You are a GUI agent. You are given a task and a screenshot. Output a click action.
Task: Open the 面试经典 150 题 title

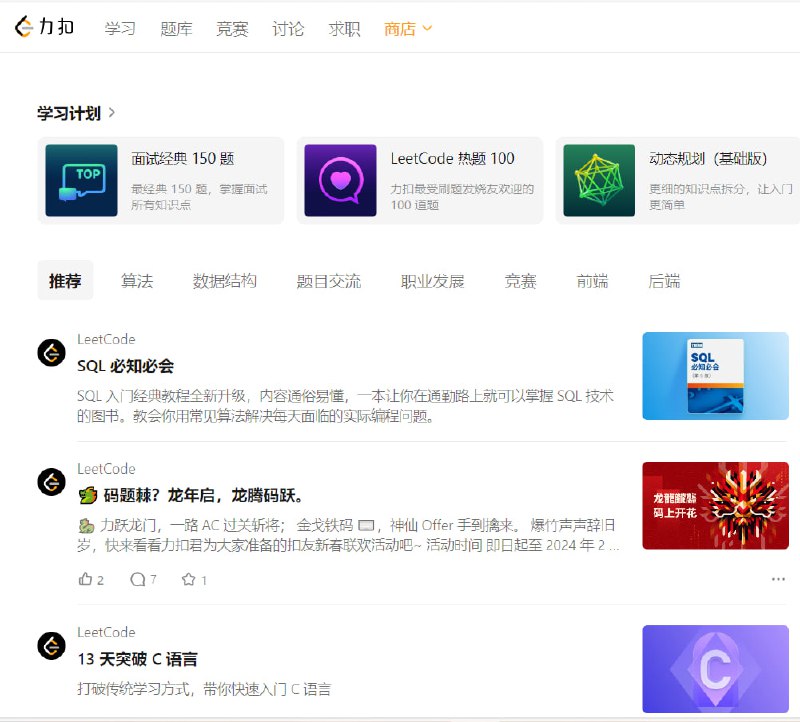click(183, 159)
